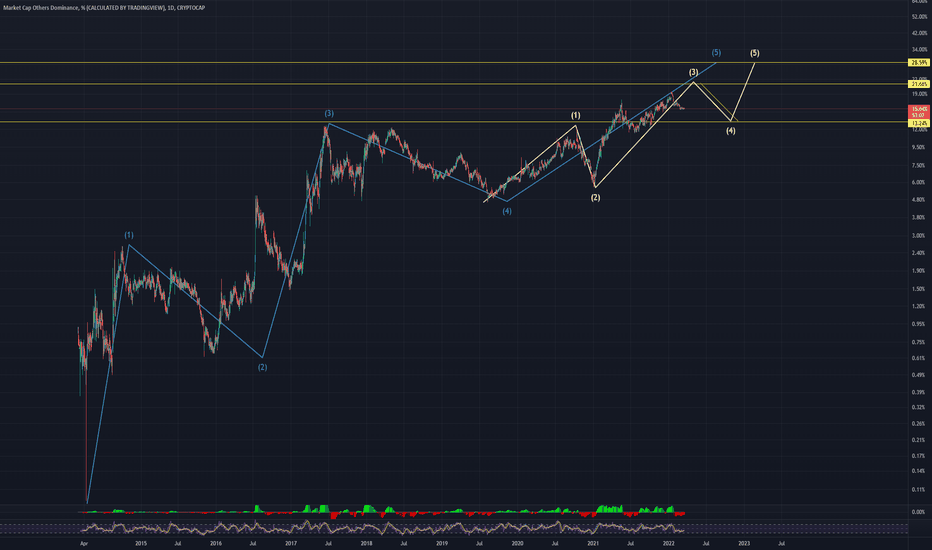Click the 0.39% price axis label
The height and width of the screenshot is (550, 932).
(919, 392)
